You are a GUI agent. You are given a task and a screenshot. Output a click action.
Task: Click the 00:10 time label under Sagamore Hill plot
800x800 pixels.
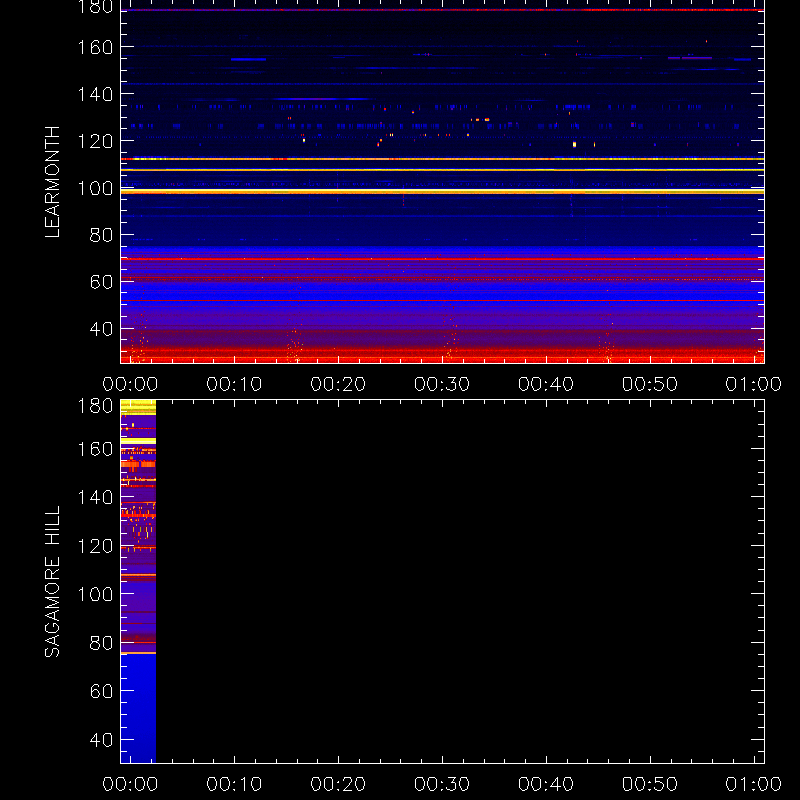click(234, 784)
